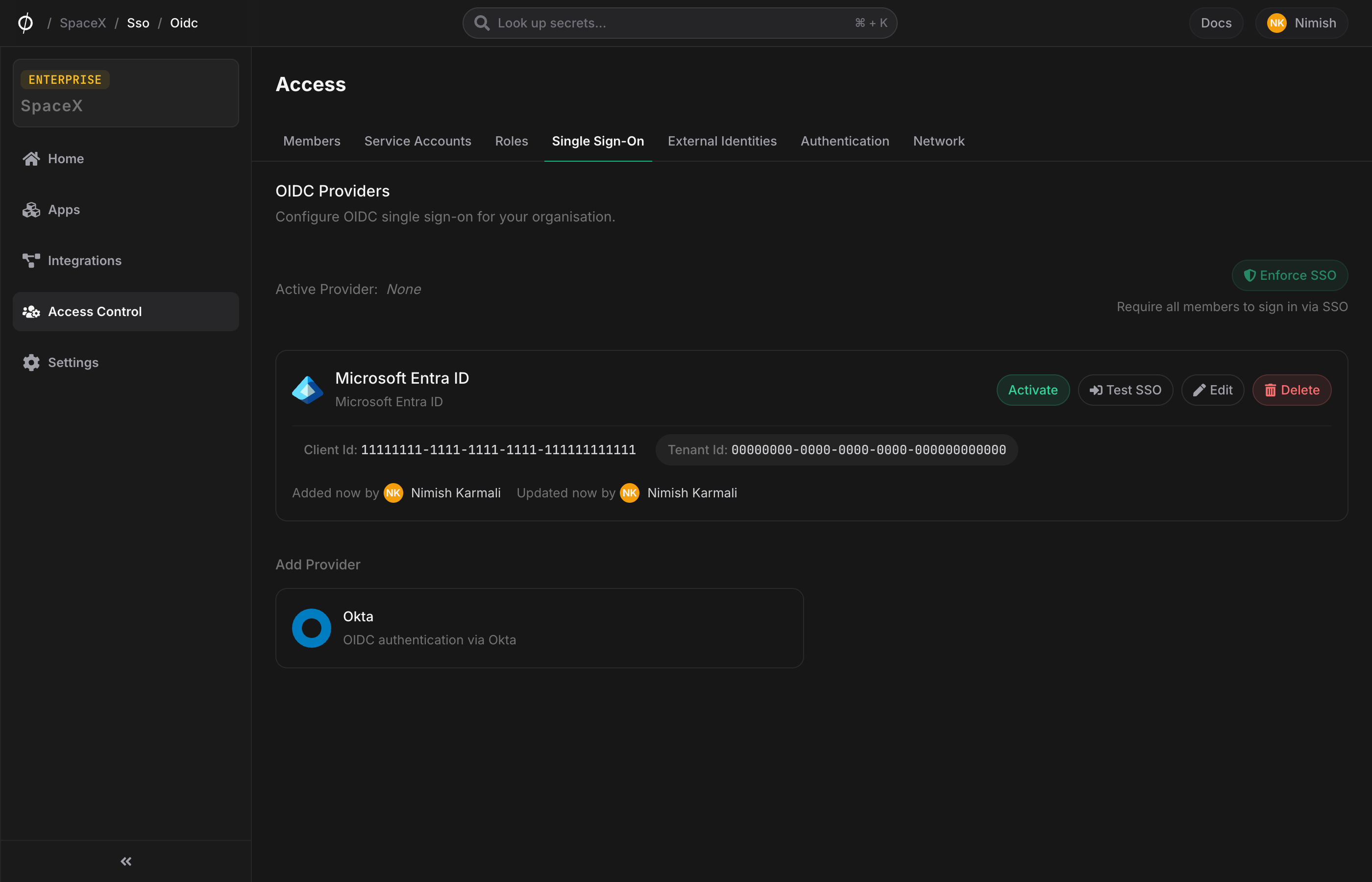Click the Microsoft Entra ID provider logo
1372x882 pixels.
pos(308,390)
